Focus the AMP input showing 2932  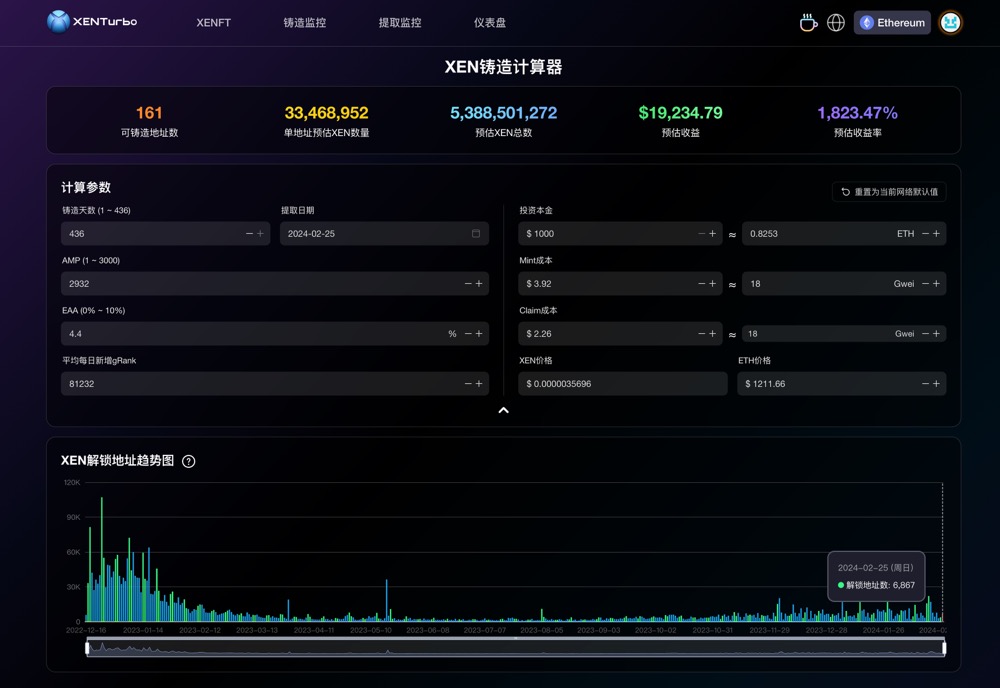coord(275,283)
